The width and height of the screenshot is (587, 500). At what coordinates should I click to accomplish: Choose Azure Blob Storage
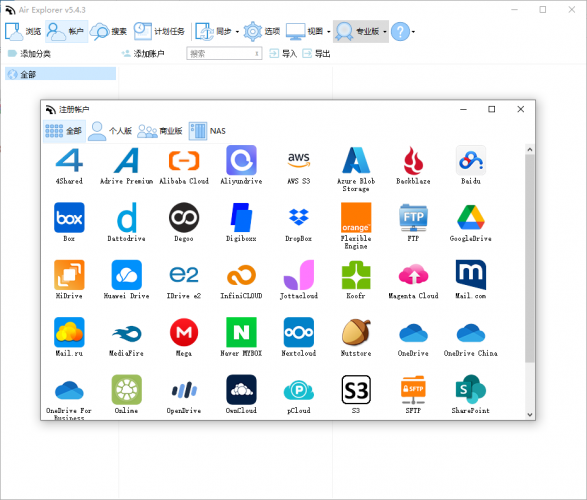(356, 161)
